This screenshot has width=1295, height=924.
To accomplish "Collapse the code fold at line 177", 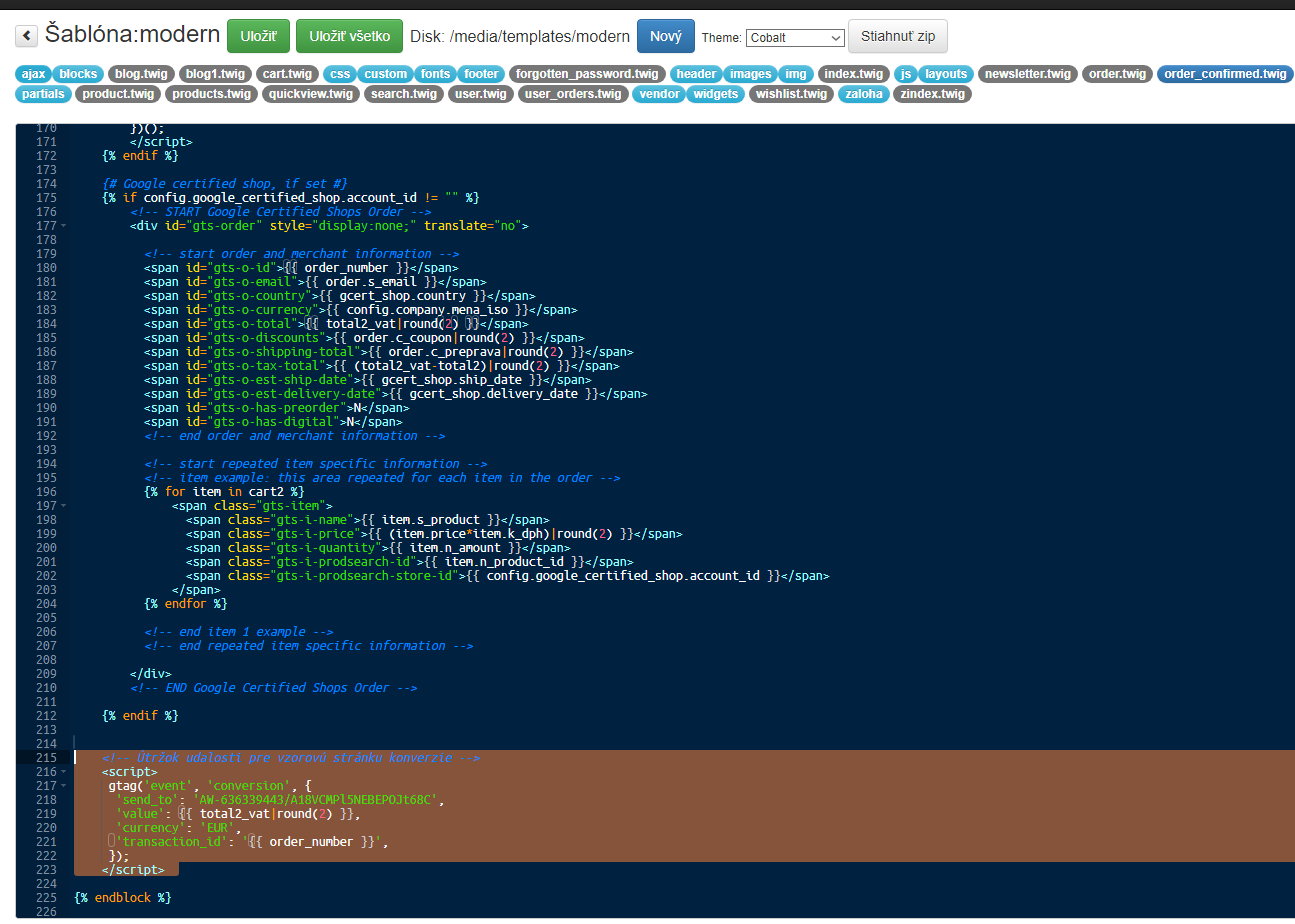I will point(65,226).
